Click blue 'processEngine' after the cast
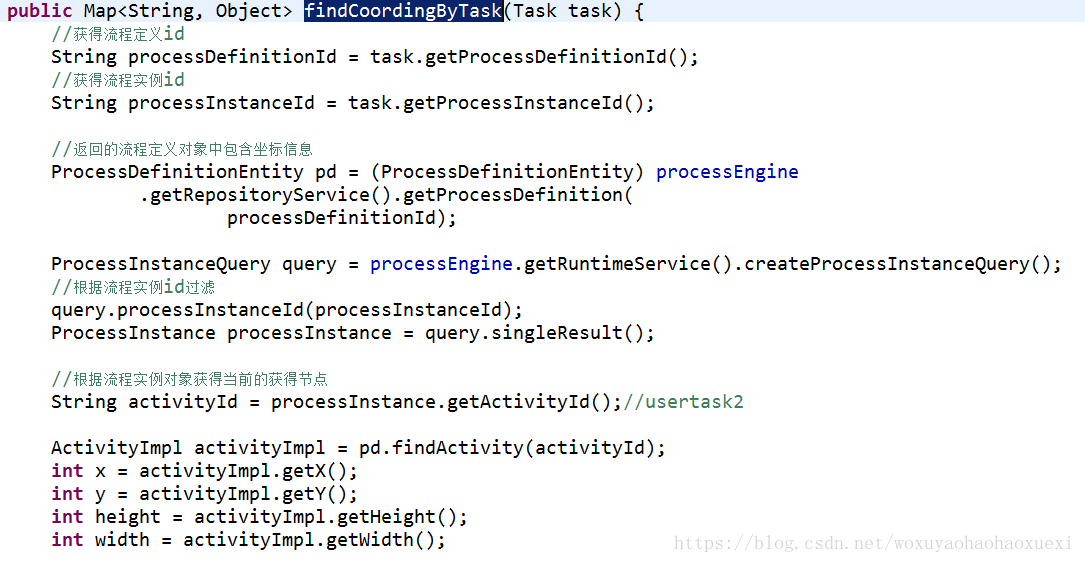 coord(727,172)
